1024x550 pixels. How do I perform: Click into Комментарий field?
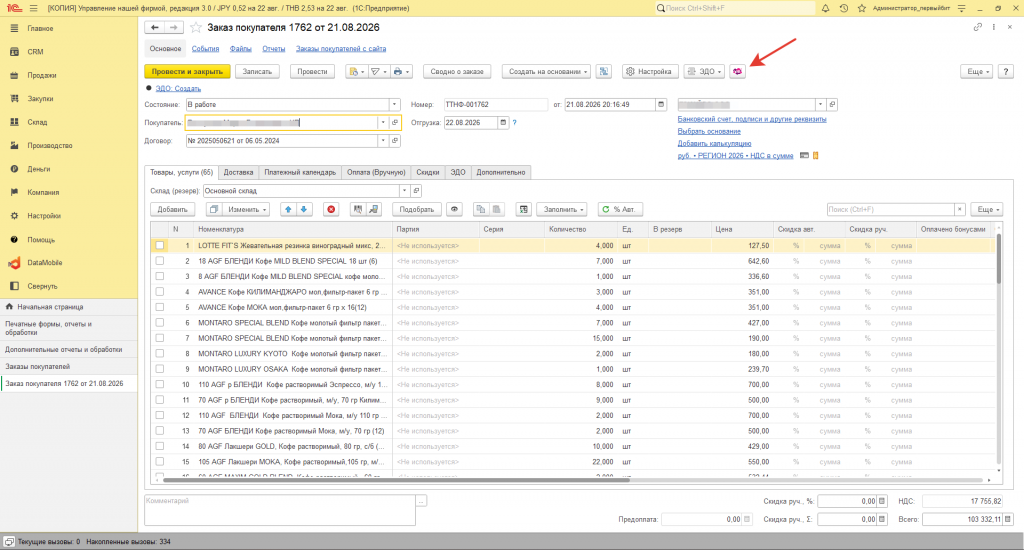280,510
